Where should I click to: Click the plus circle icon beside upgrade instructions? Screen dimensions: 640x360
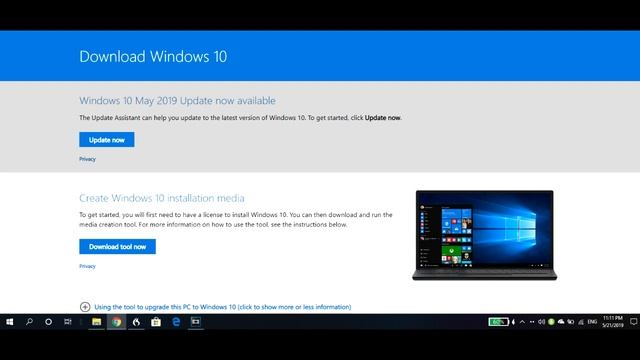point(85,307)
